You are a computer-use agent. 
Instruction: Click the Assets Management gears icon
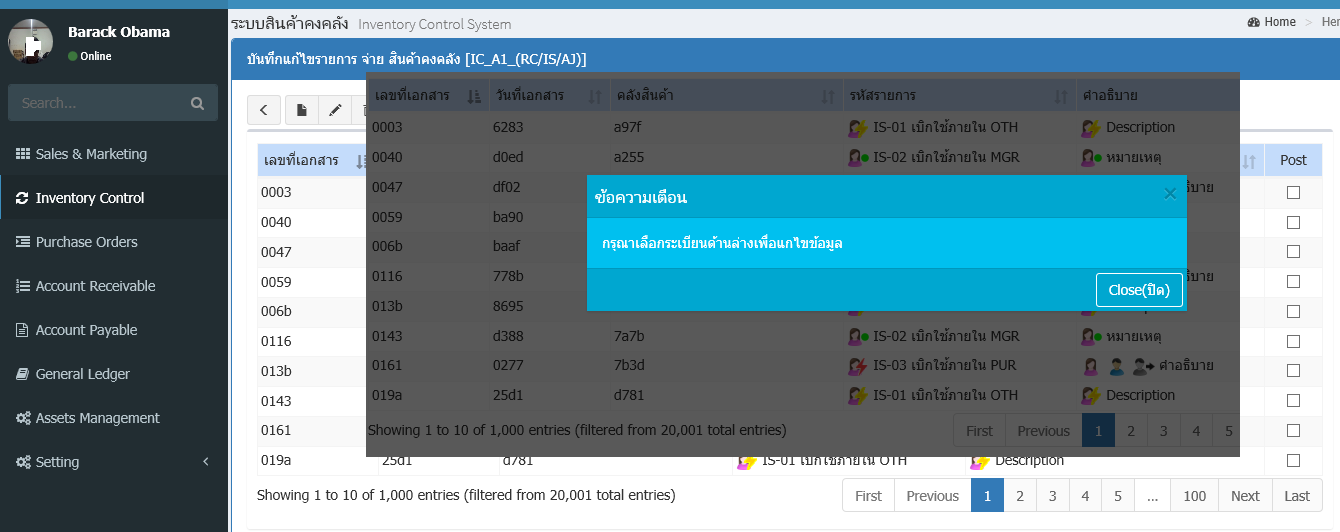pyautogui.click(x=23, y=418)
